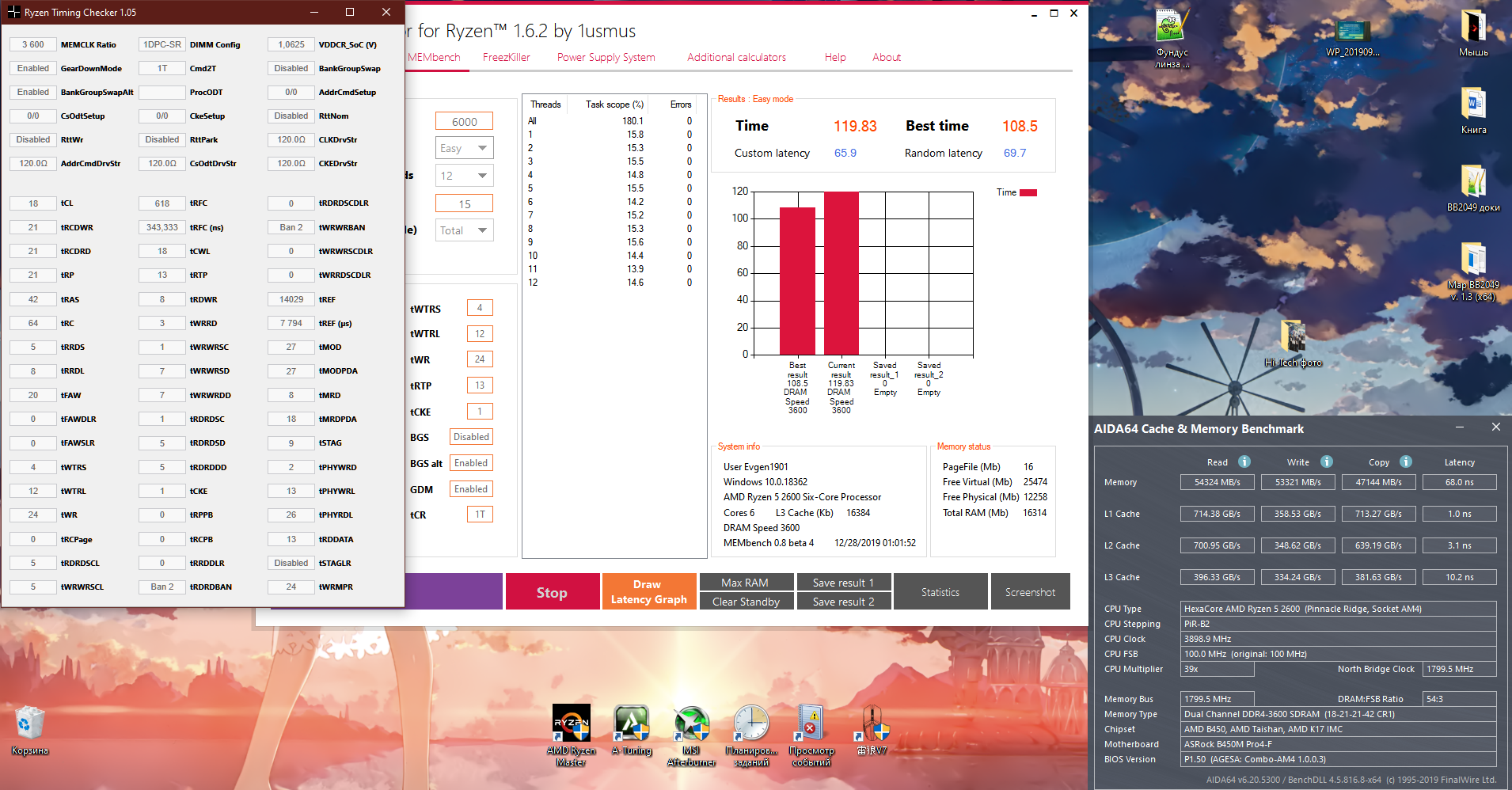Open the Фундус линза desktop icon

[1171, 26]
